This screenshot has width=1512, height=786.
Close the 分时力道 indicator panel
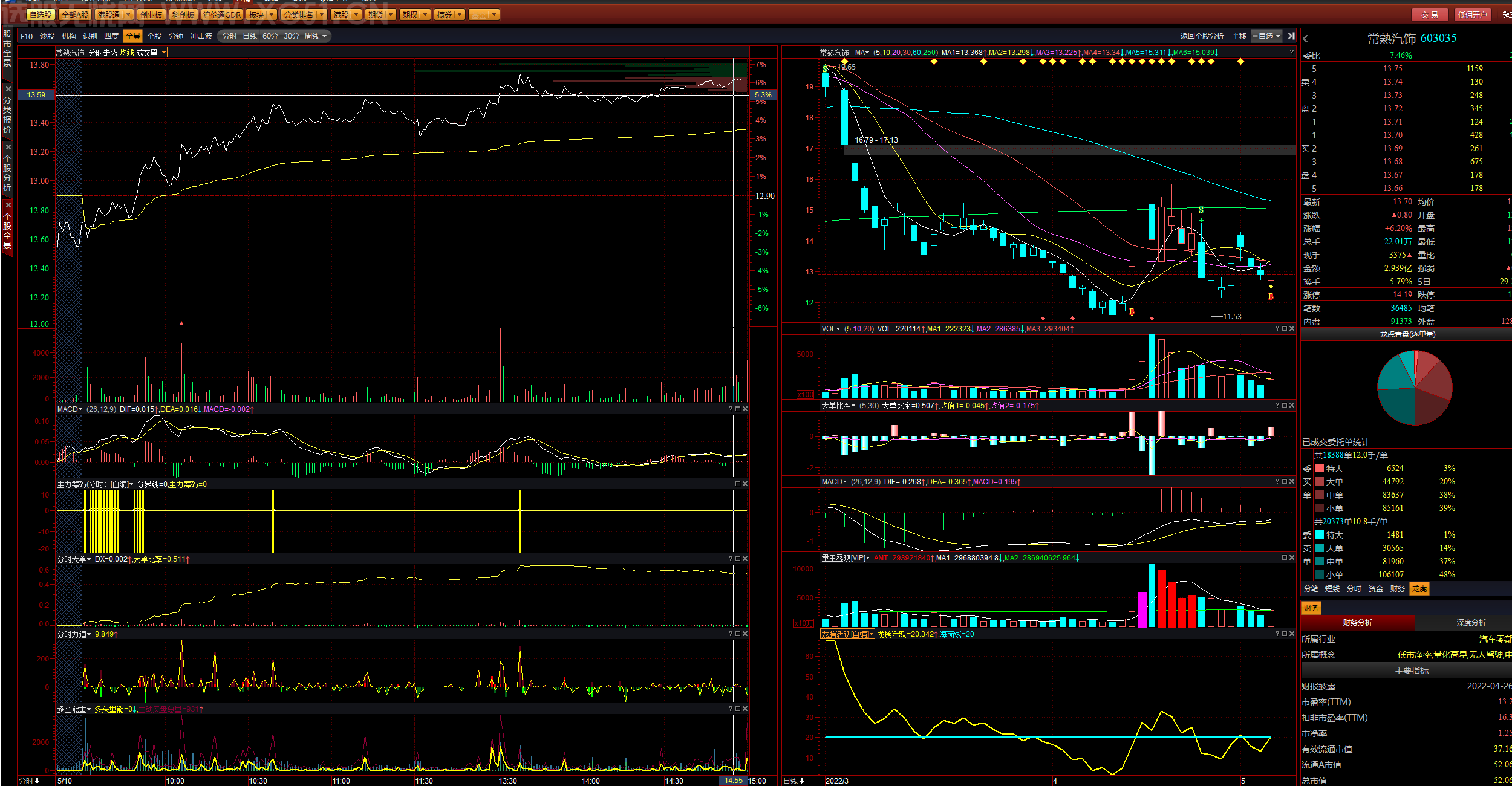click(x=745, y=634)
